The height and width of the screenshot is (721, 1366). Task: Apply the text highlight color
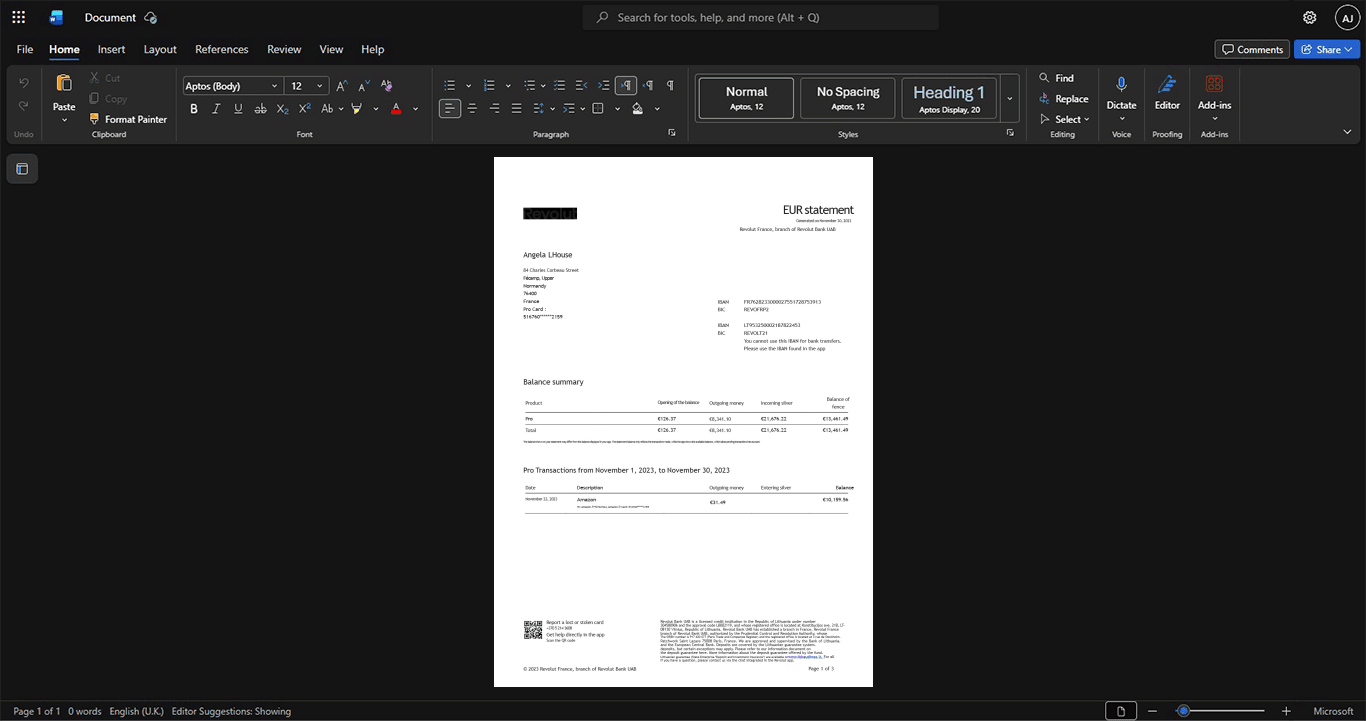coord(358,108)
